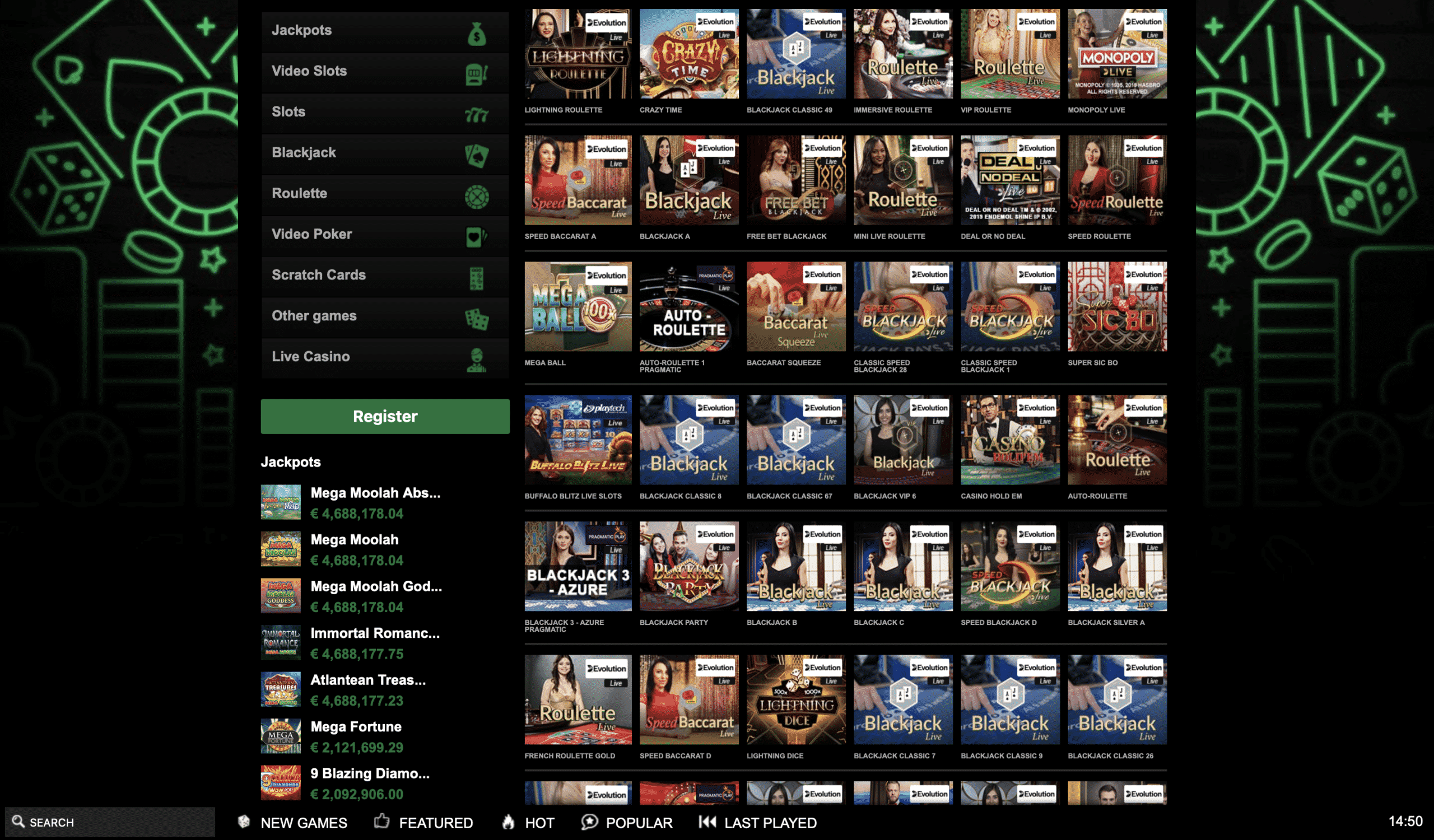Click the SPEED BLACKJACK D caption

pos(998,622)
